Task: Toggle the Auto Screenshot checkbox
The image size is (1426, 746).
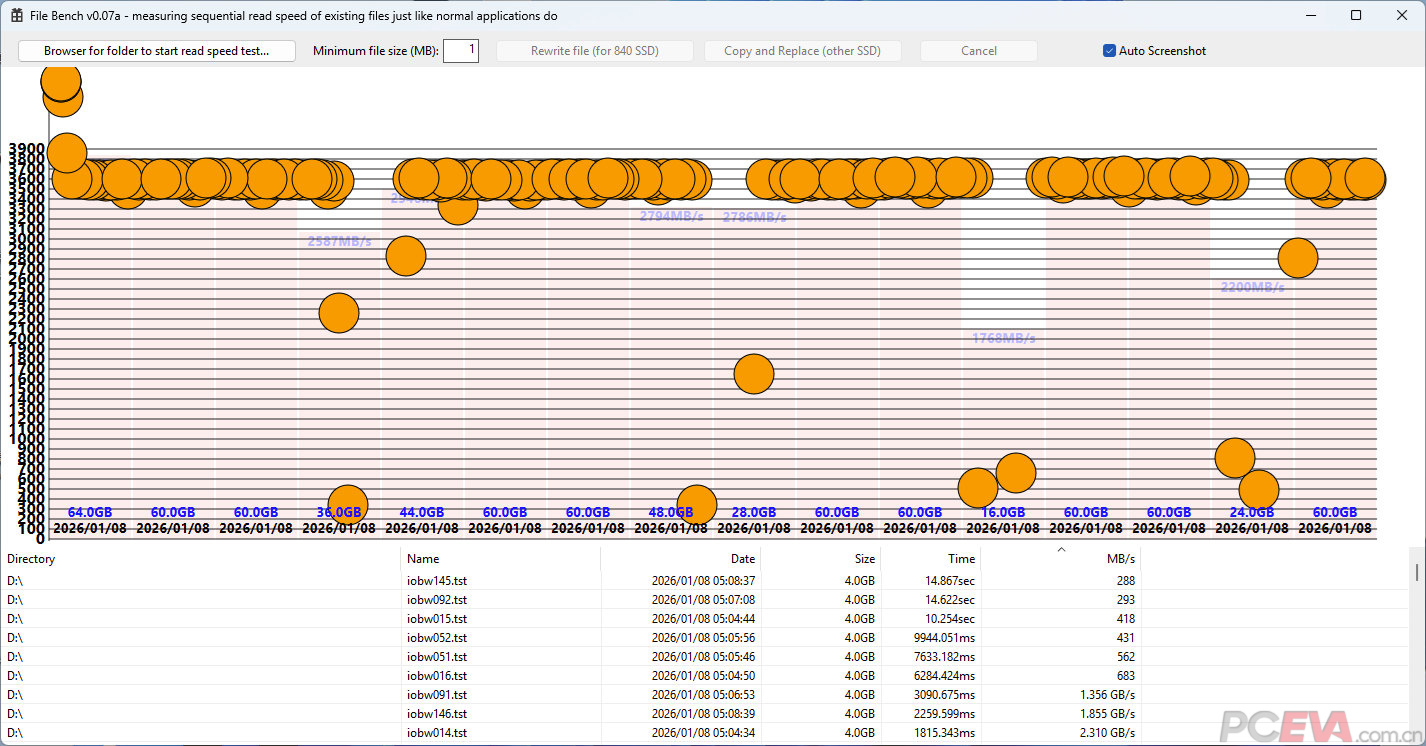Action: tap(1109, 51)
